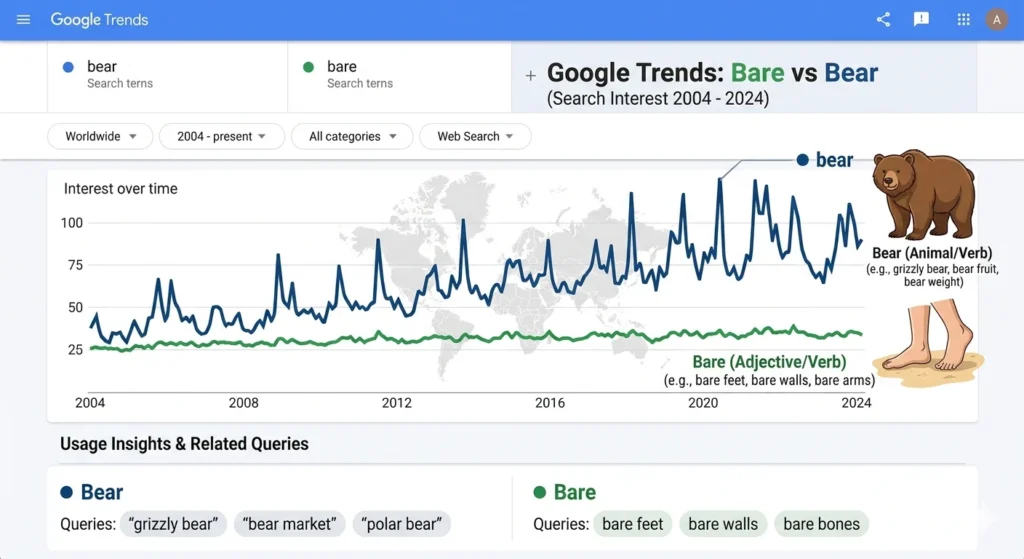Viewport: 1024px width, 559px height.
Task: Open the All categories dropdown
Action: coord(352,136)
